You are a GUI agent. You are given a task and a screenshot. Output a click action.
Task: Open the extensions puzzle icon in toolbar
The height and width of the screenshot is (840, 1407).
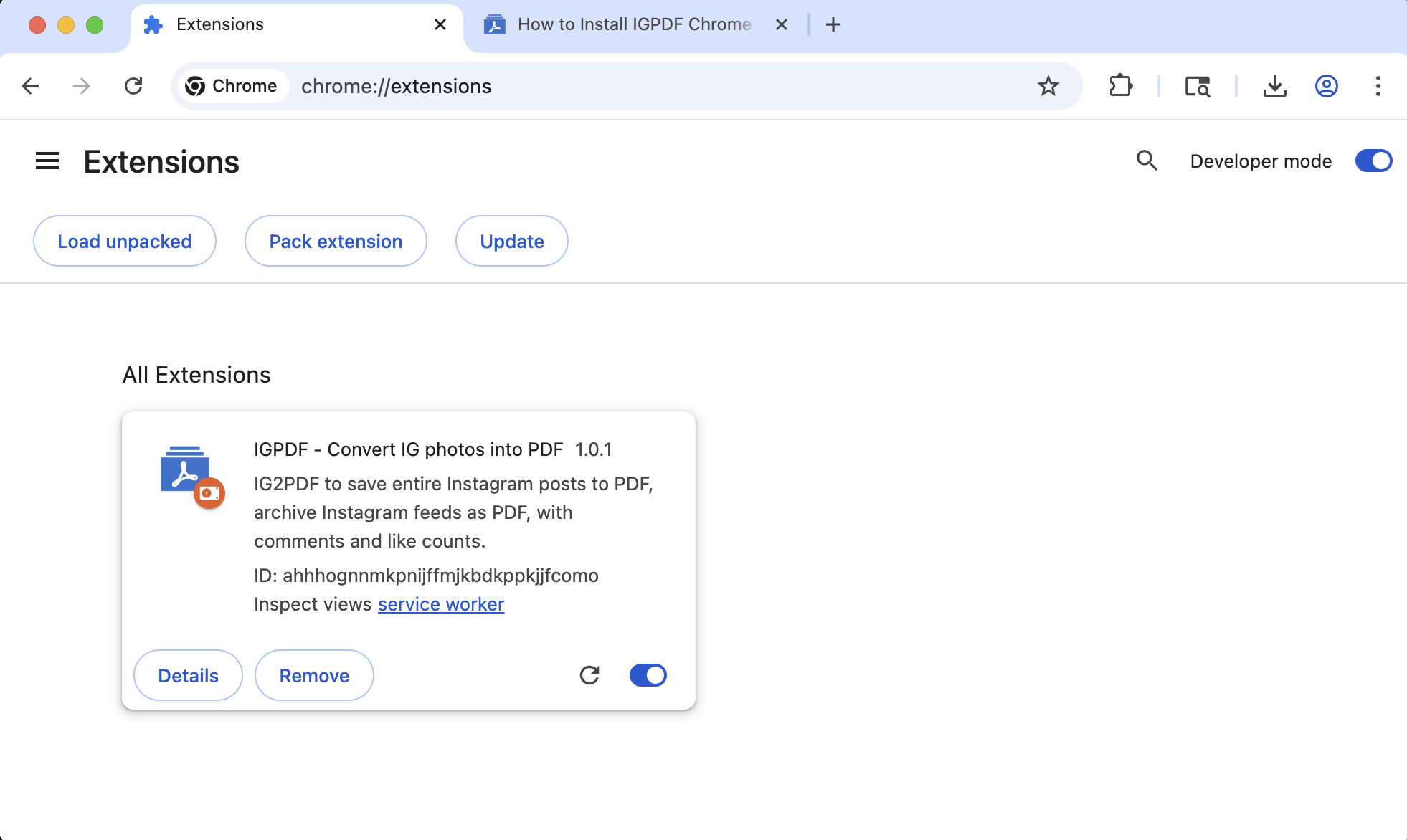point(1120,86)
